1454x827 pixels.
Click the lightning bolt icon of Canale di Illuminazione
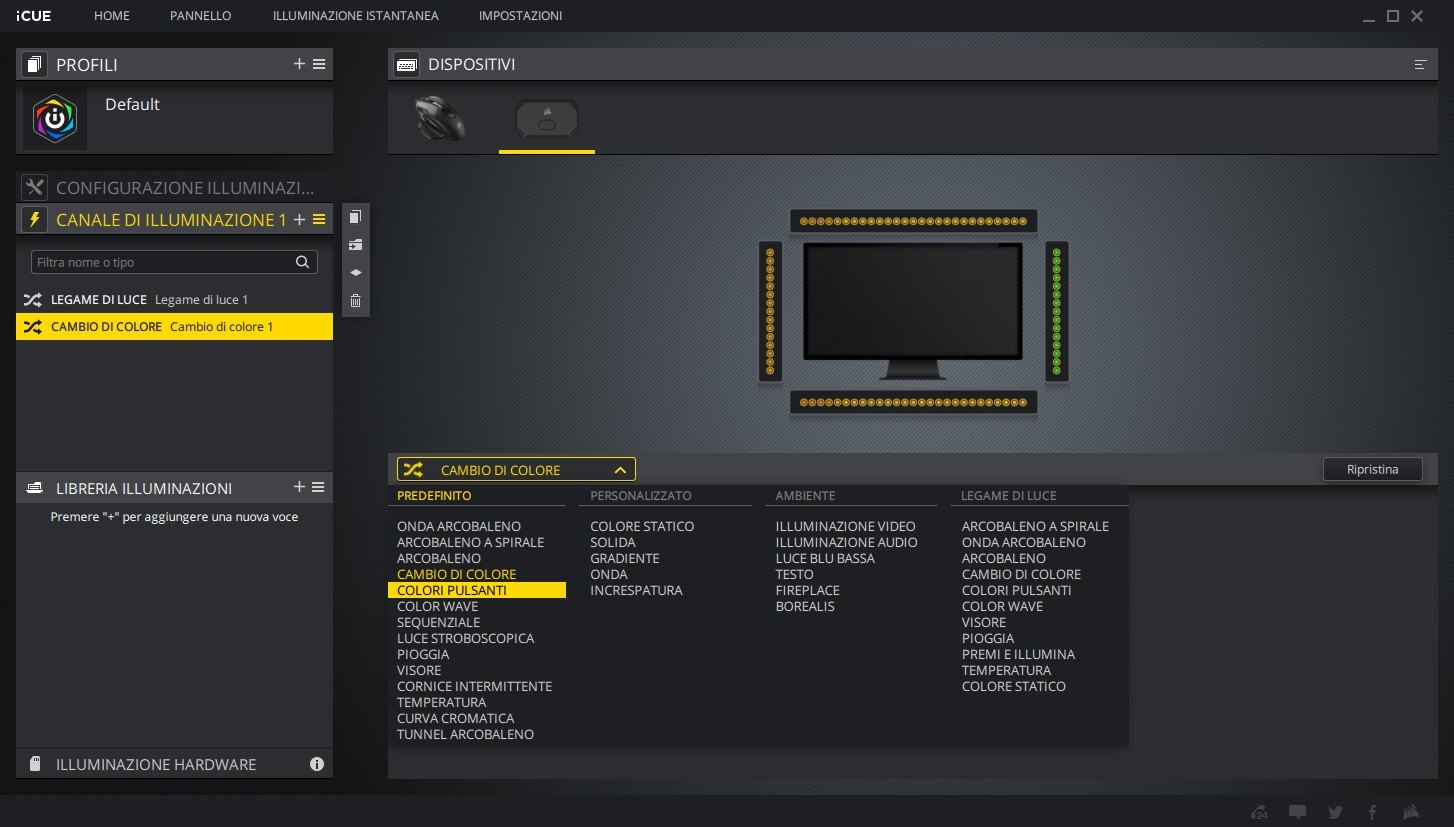click(34, 220)
